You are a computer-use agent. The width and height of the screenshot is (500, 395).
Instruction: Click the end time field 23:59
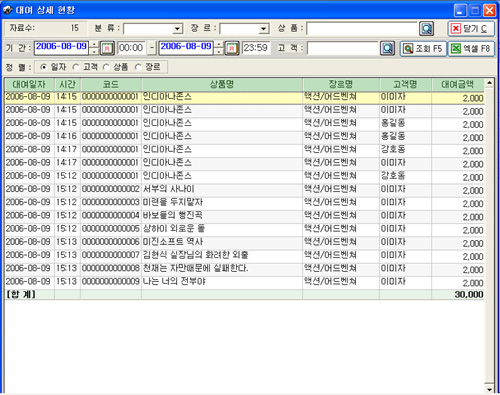point(256,48)
